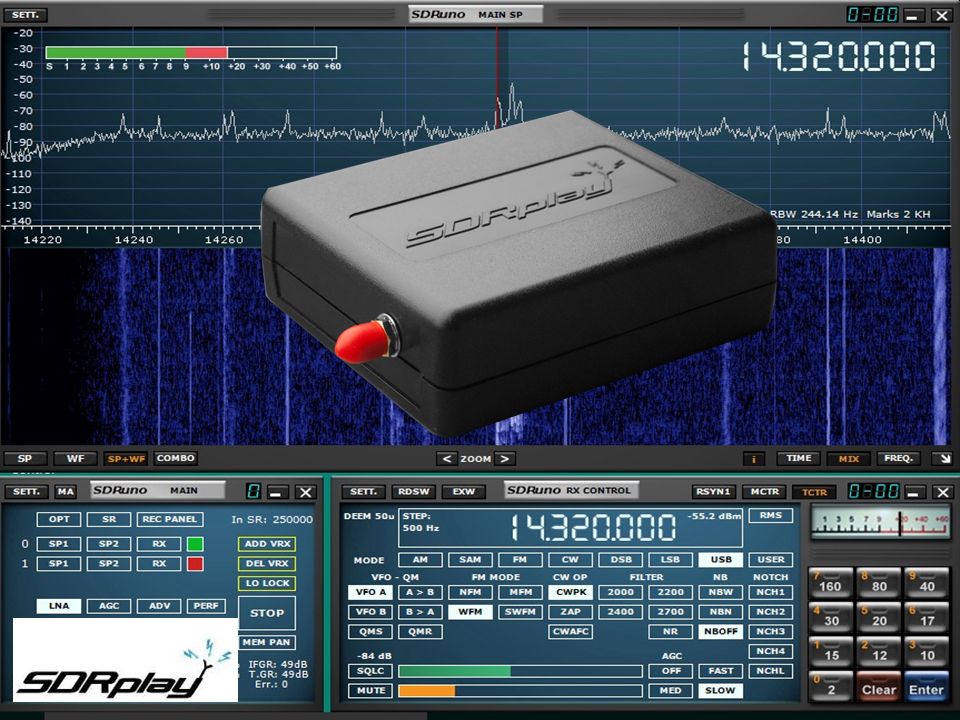This screenshot has height=720, width=960.
Task: Click SP2 for VRX row 1
Action: [x=109, y=563]
